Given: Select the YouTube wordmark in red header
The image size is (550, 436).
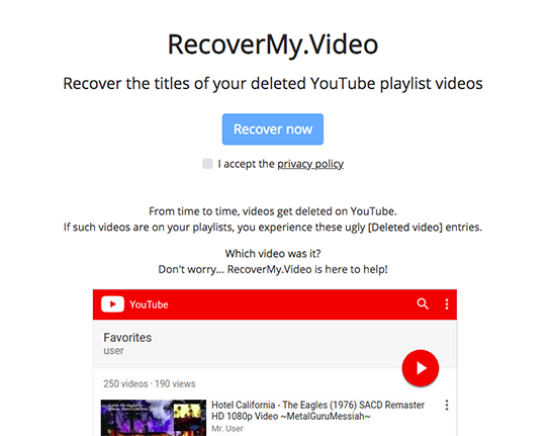Looking at the screenshot, I should [149, 304].
